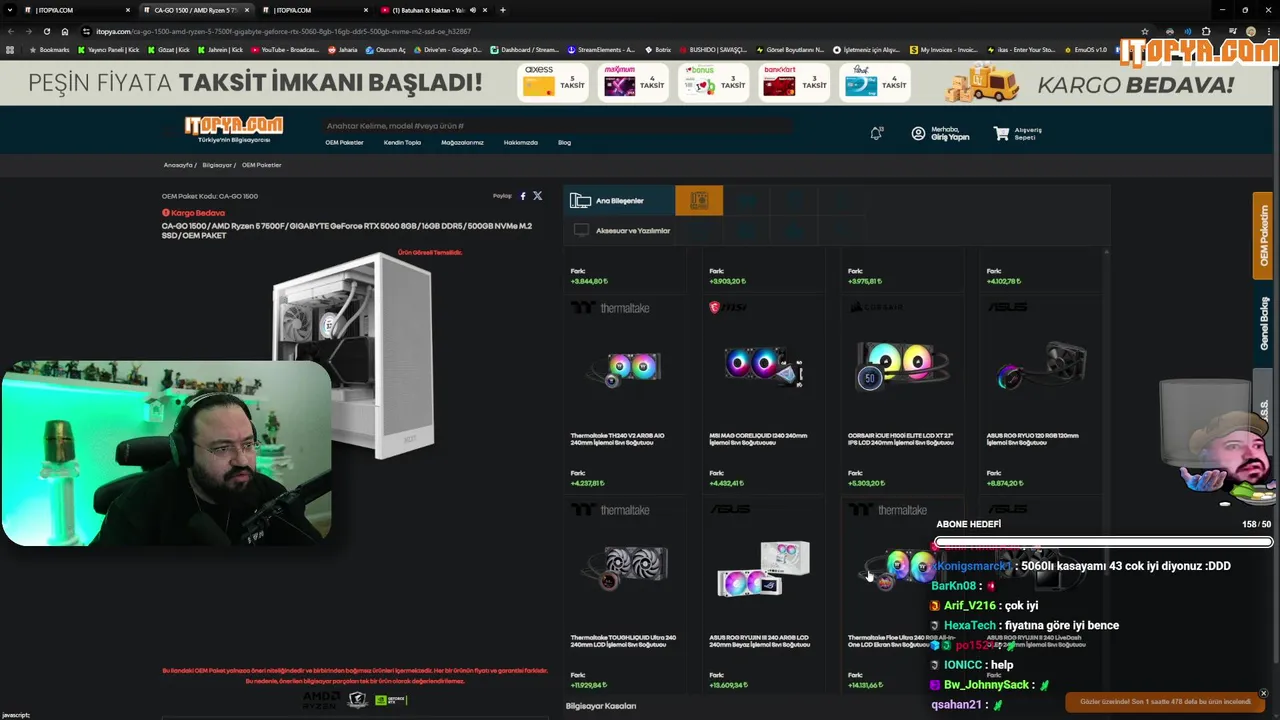
Task: Open the notification bell icon
Action: pyautogui.click(x=877, y=133)
